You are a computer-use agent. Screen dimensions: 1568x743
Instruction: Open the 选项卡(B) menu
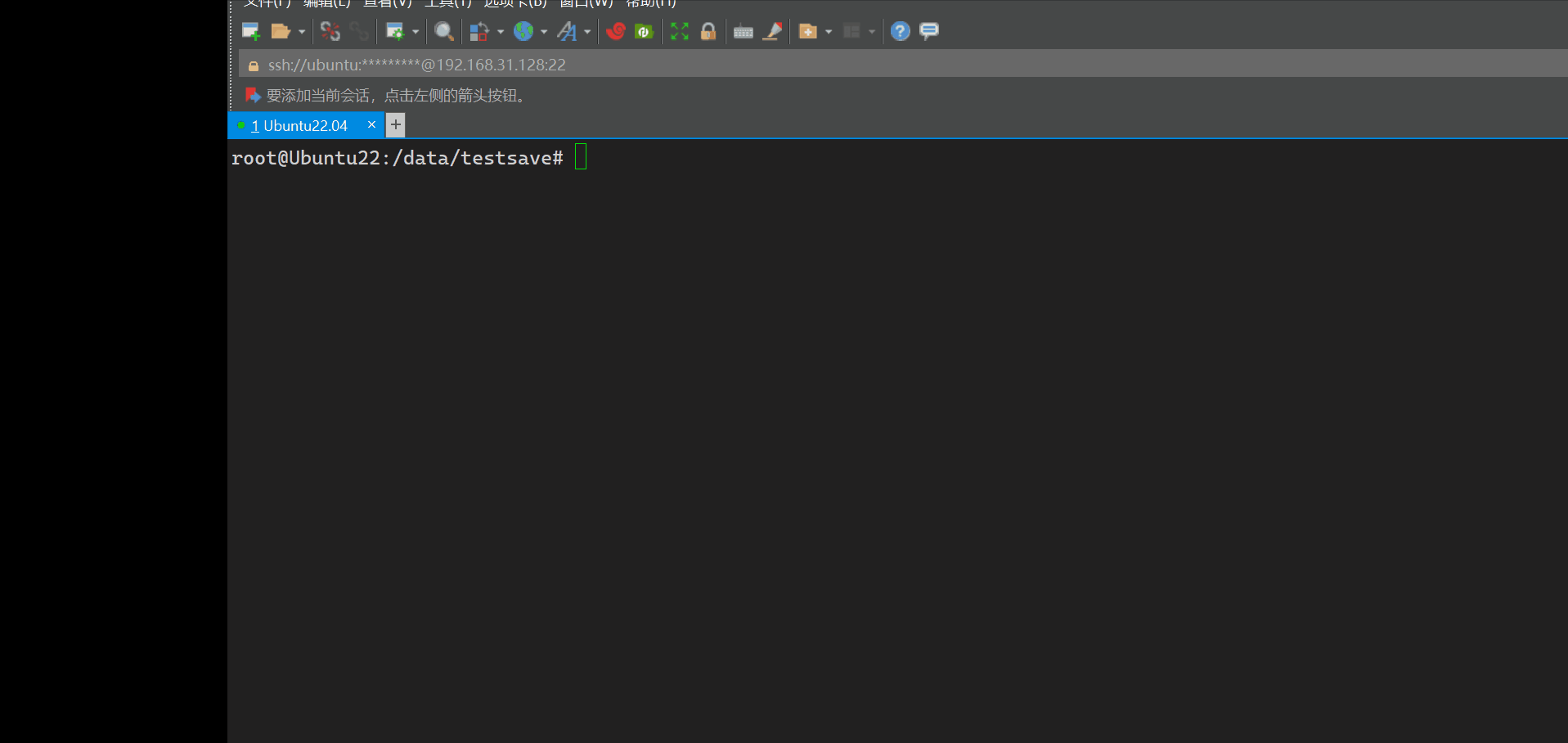pyautogui.click(x=515, y=3)
